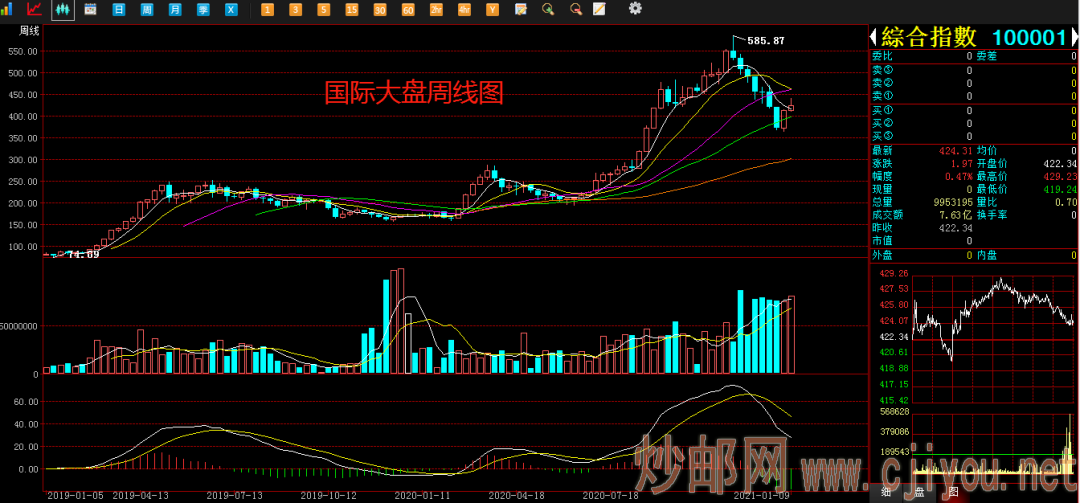Switch to the 图 tab at bottom right
This screenshot has height=503, width=1080.
pos(953,492)
